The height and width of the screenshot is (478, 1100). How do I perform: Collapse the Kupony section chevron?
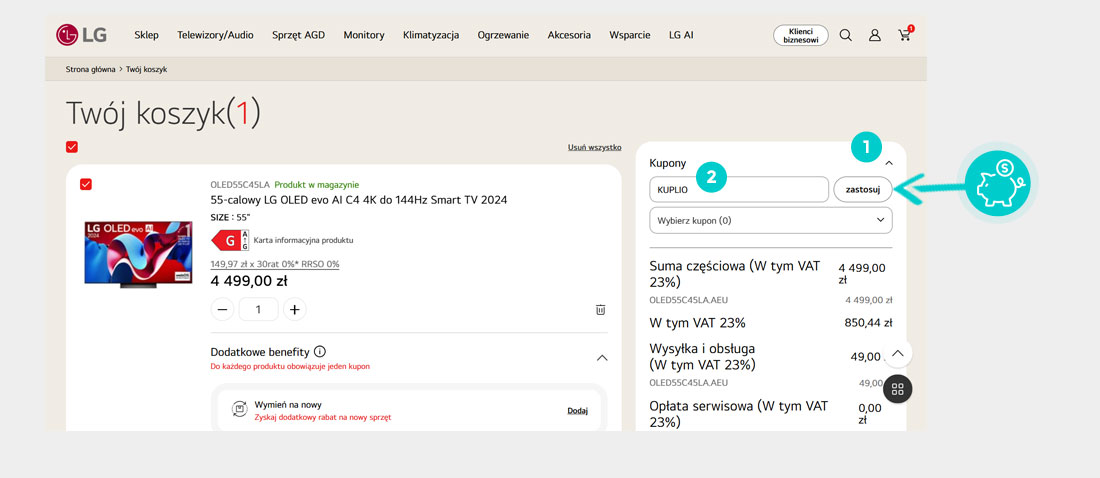click(x=888, y=162)
